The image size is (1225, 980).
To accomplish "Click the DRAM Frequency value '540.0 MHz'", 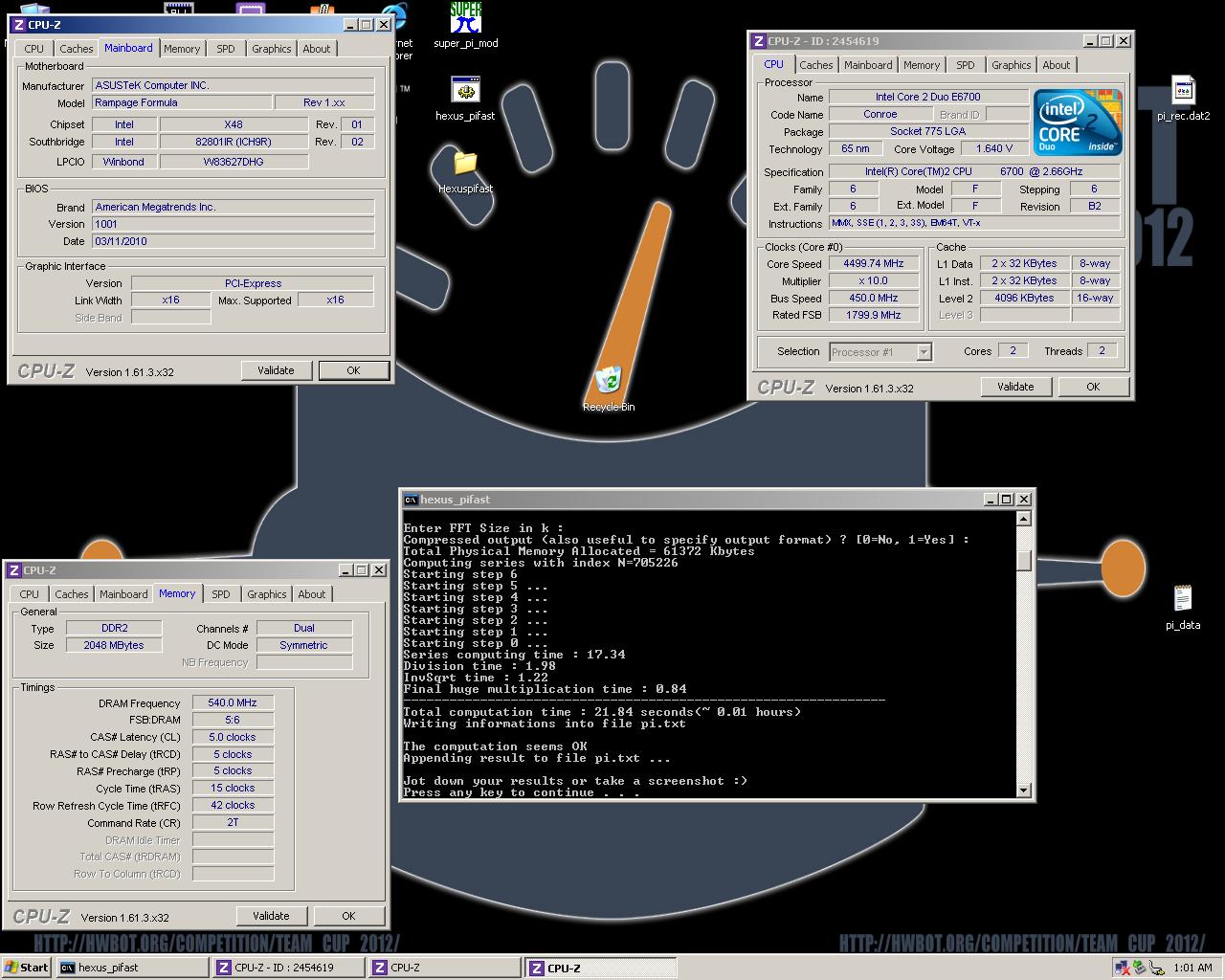I will tap(233, 702).
